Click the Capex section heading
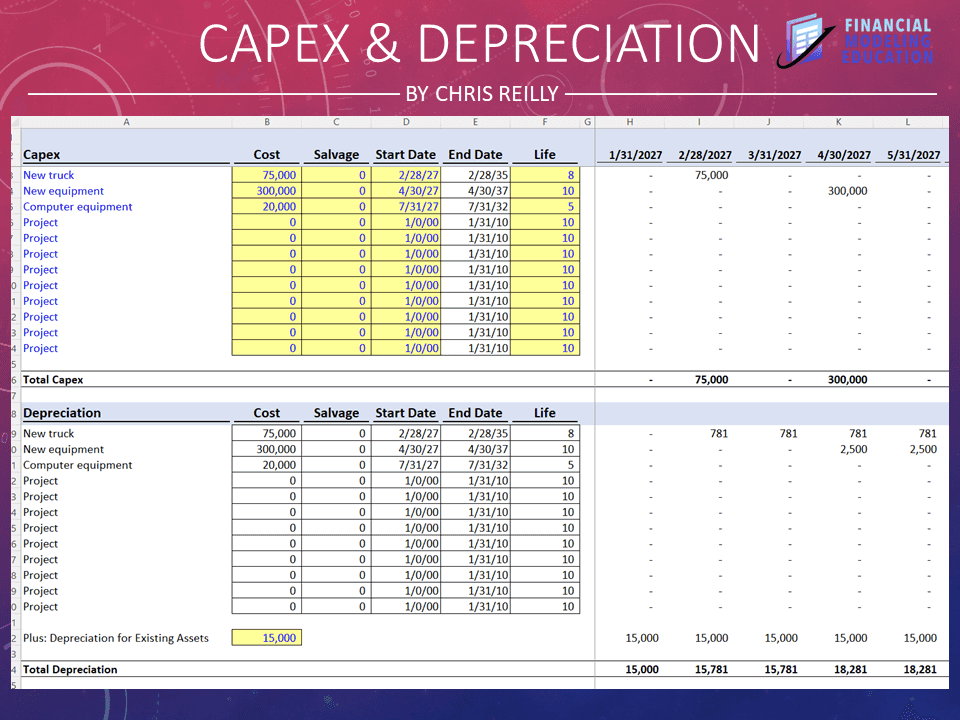 pos(42,155)
